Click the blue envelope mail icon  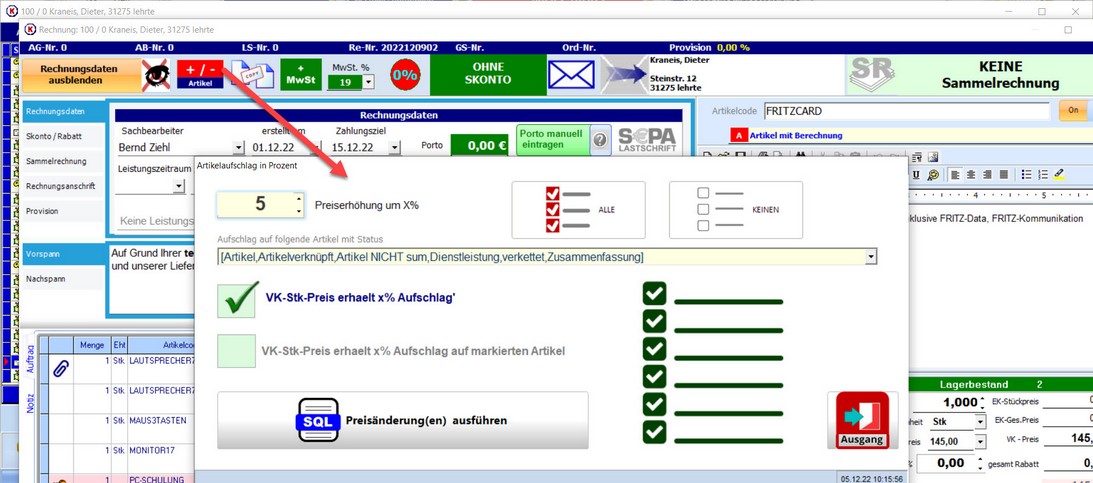click(571, 76)
